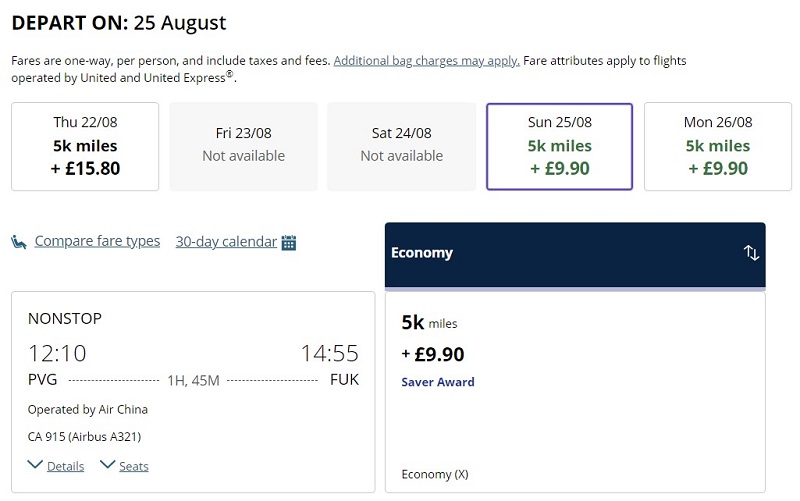The image size is (800, 501).
Task: Open the 30-day calendar link
Action: [x=226, y=241]
